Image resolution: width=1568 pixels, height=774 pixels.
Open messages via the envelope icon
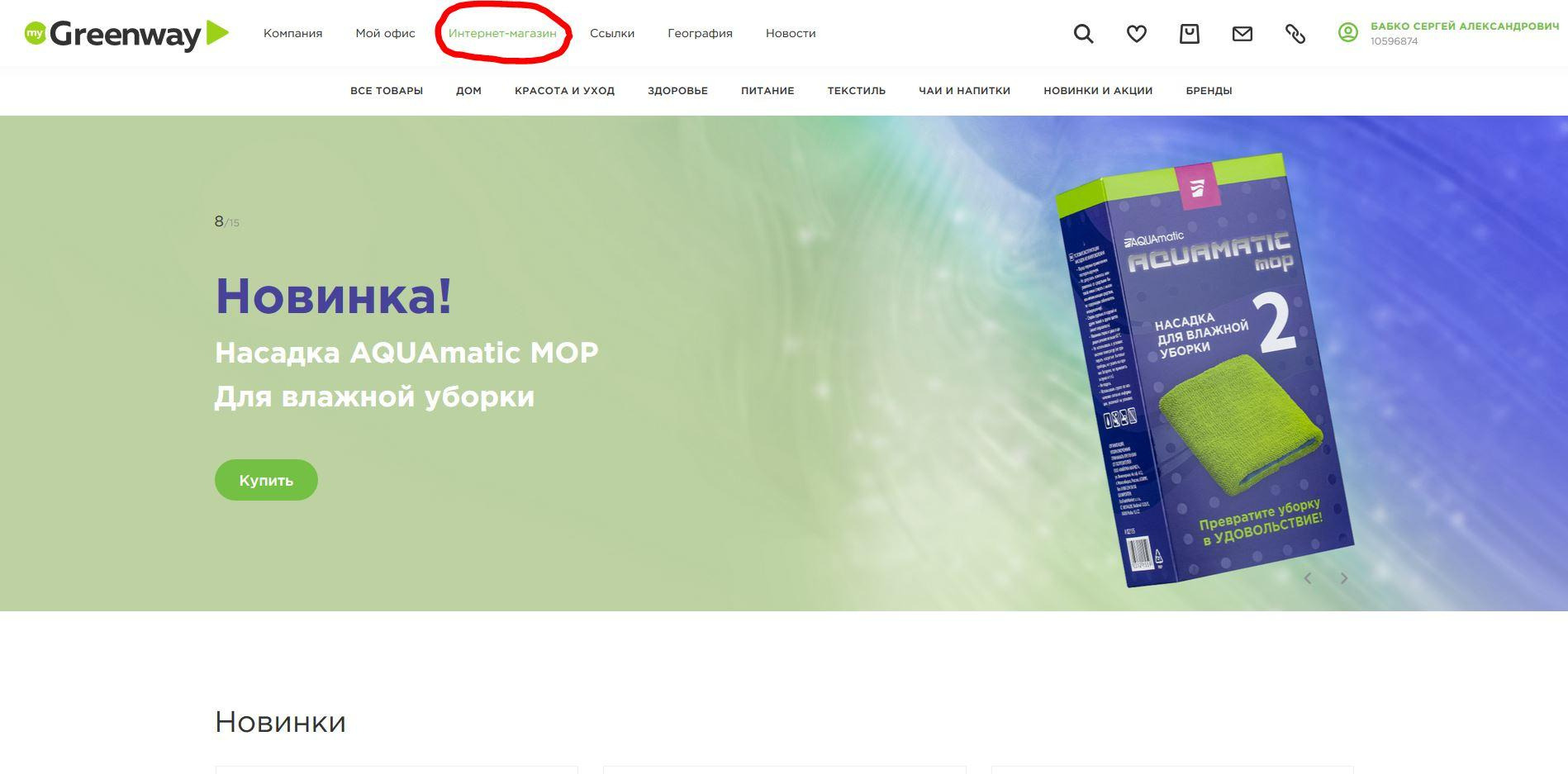click(x=1242, y=34)
